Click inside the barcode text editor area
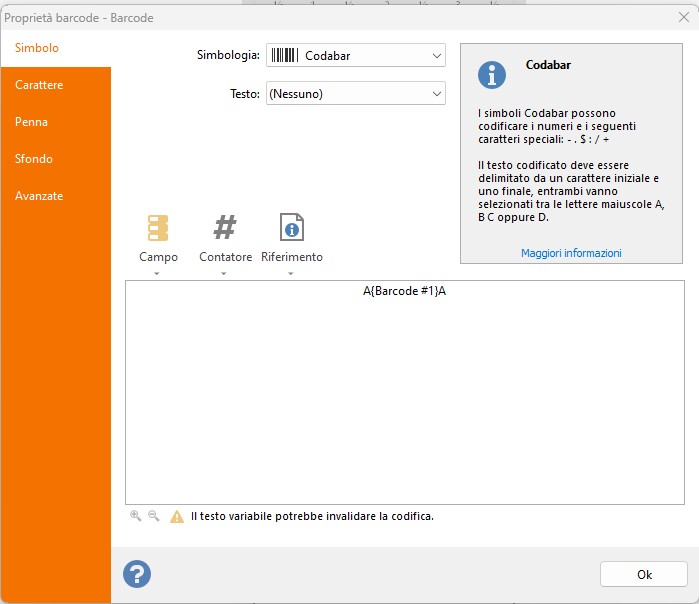The image size is (699, 604). click(x=405, y=392)
